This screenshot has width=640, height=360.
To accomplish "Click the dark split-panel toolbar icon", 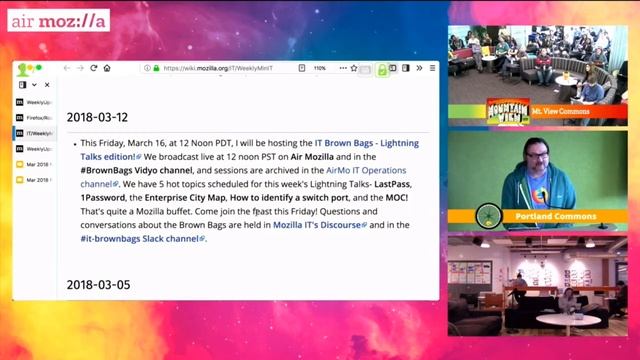I will [x=406, y=68].
